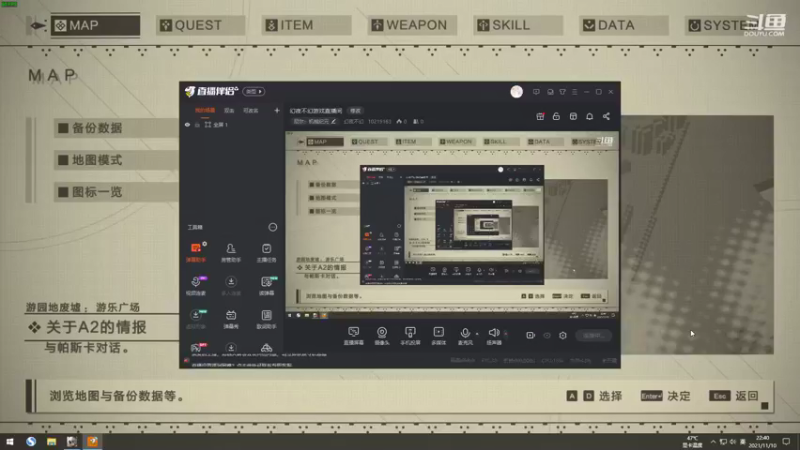Open the Windows Start menu
Image resolution: width=800 pixels, height=450 pixels.
click(10, 441)
